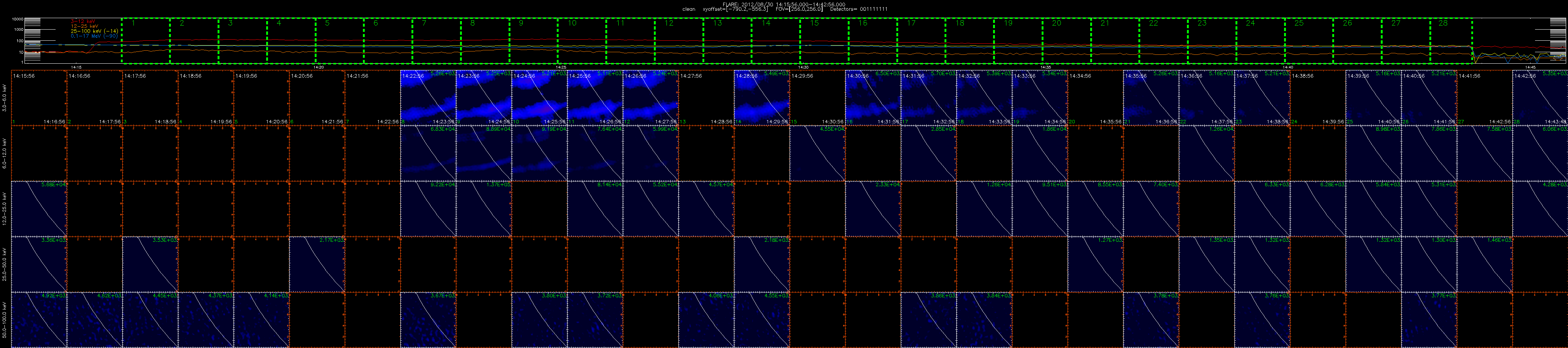
Task: Open the 3-6 keV image starting 14:35:56
Action: (1152, 98)
